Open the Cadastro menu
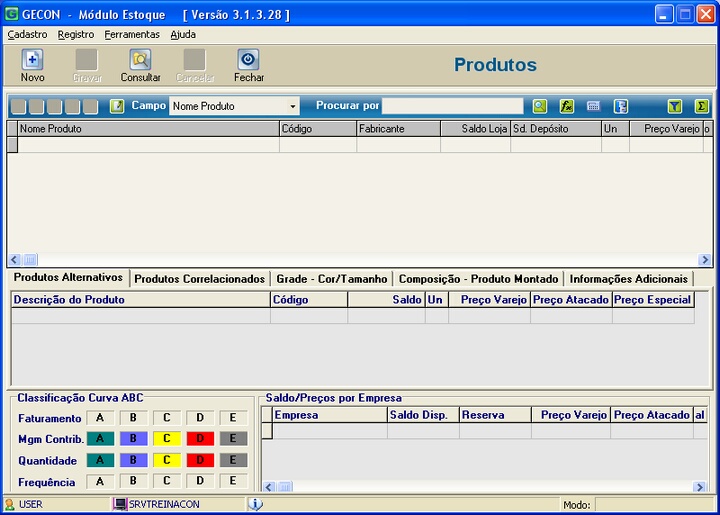The height and width of the screenshot is (515, 720). pos(27,34)
